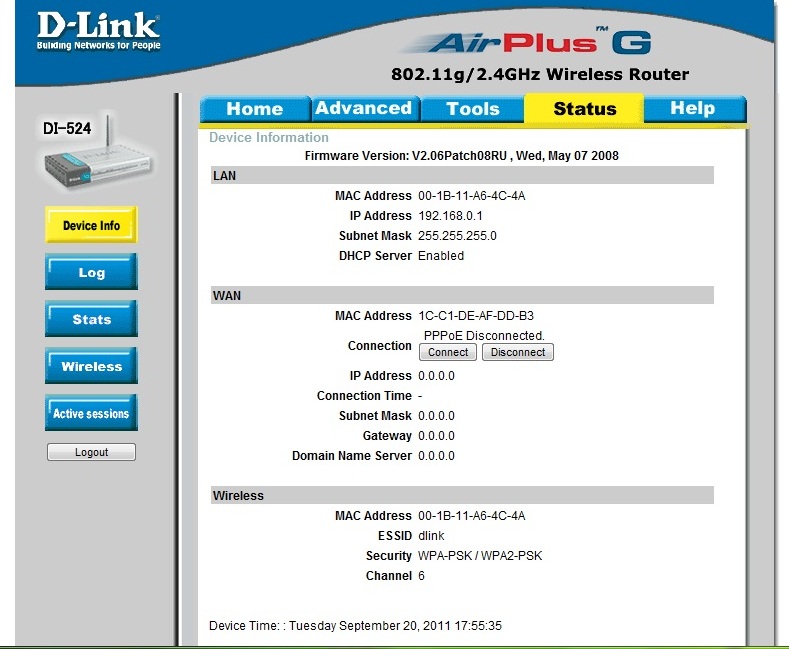Open the Home tab
Image resolution: width=789 pixels, height=649 pixels.
(x=254, y=109)
